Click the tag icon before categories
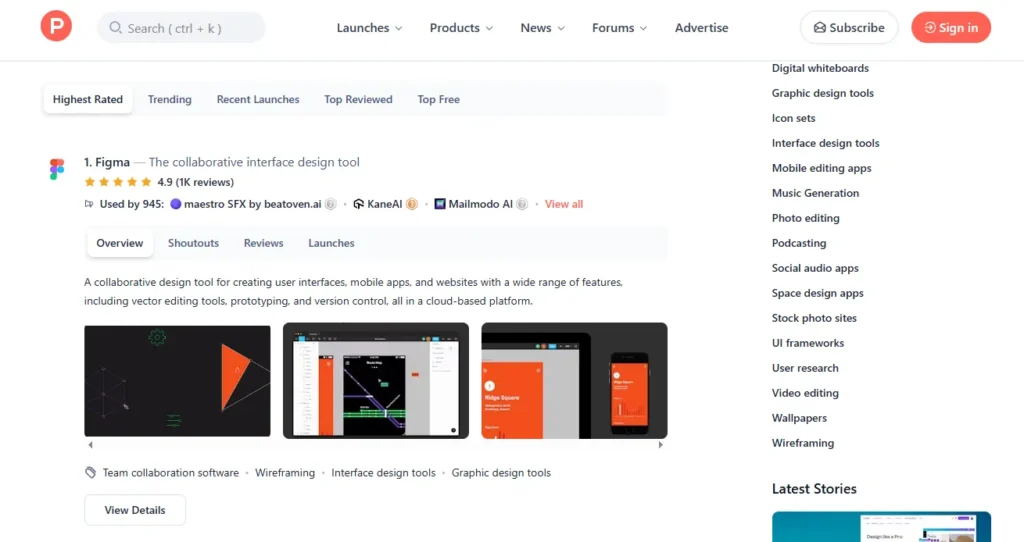 [x=91, y=472]
